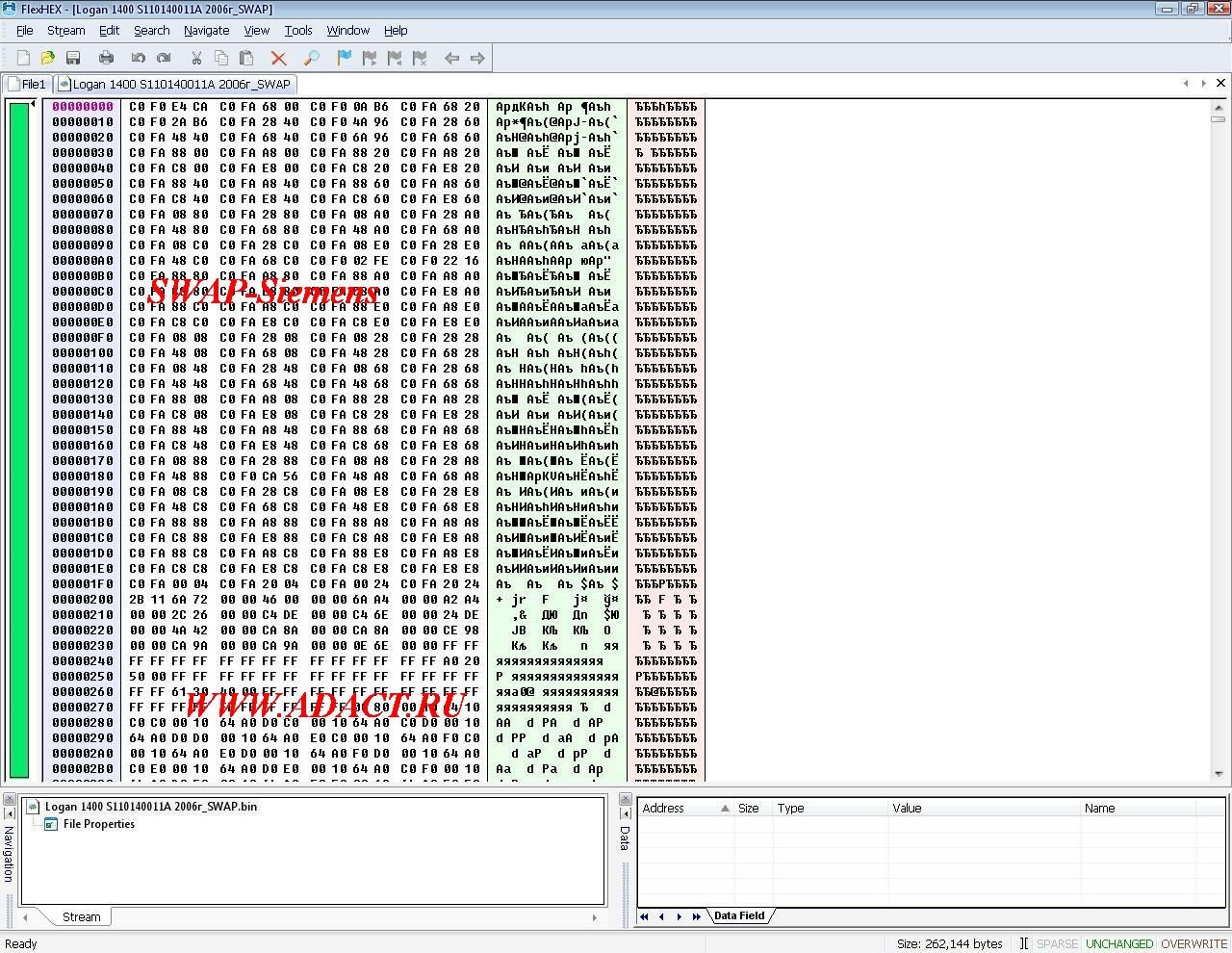The image size is (1232, 953).
Task: Click the FlexHEX app icon in title bar
Action: (x=10, y=9)
